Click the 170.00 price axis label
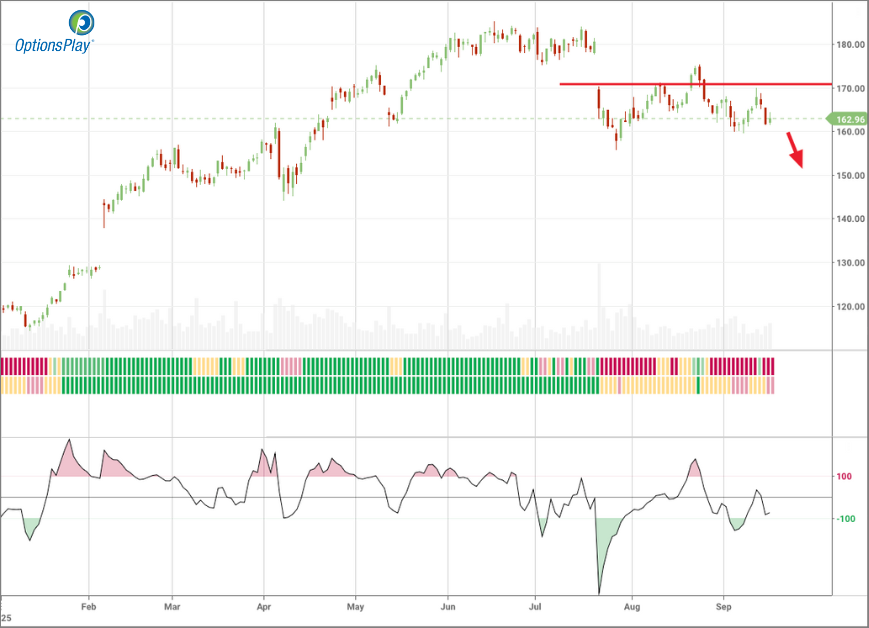 [x=851, y=89]
